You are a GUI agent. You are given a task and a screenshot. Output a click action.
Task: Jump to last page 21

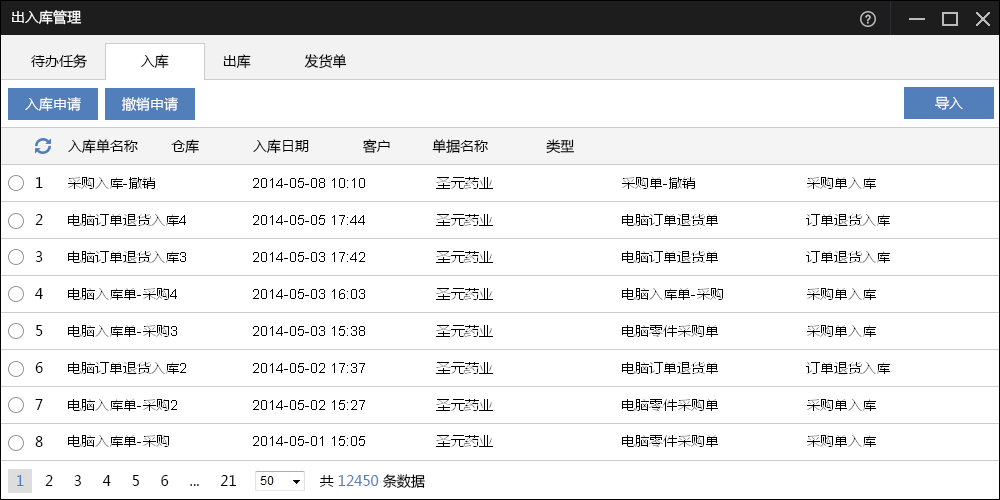(228, 481)
